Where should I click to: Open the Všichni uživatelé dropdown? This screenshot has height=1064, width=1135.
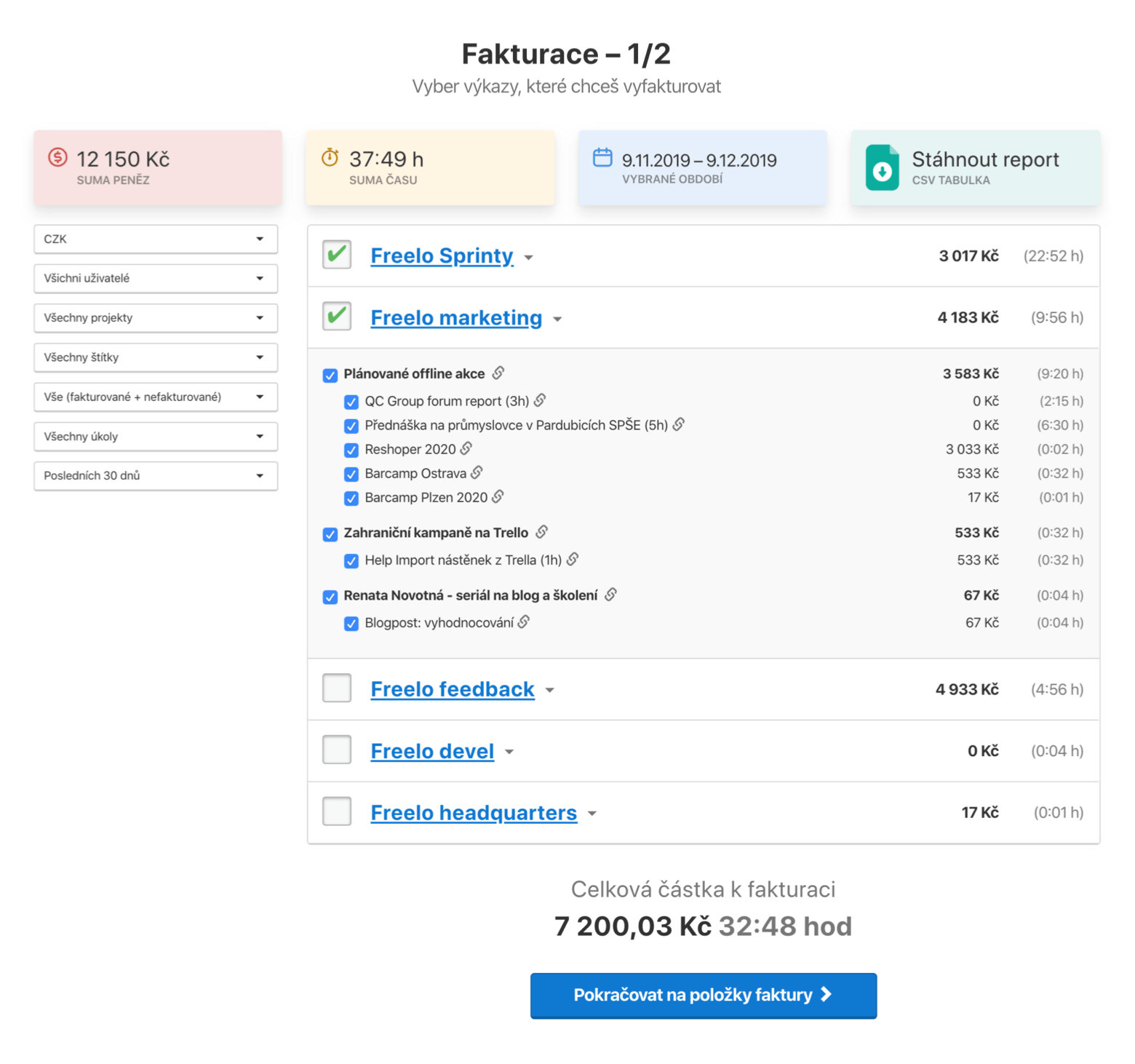pyautogui.click(x=156, y=278)
